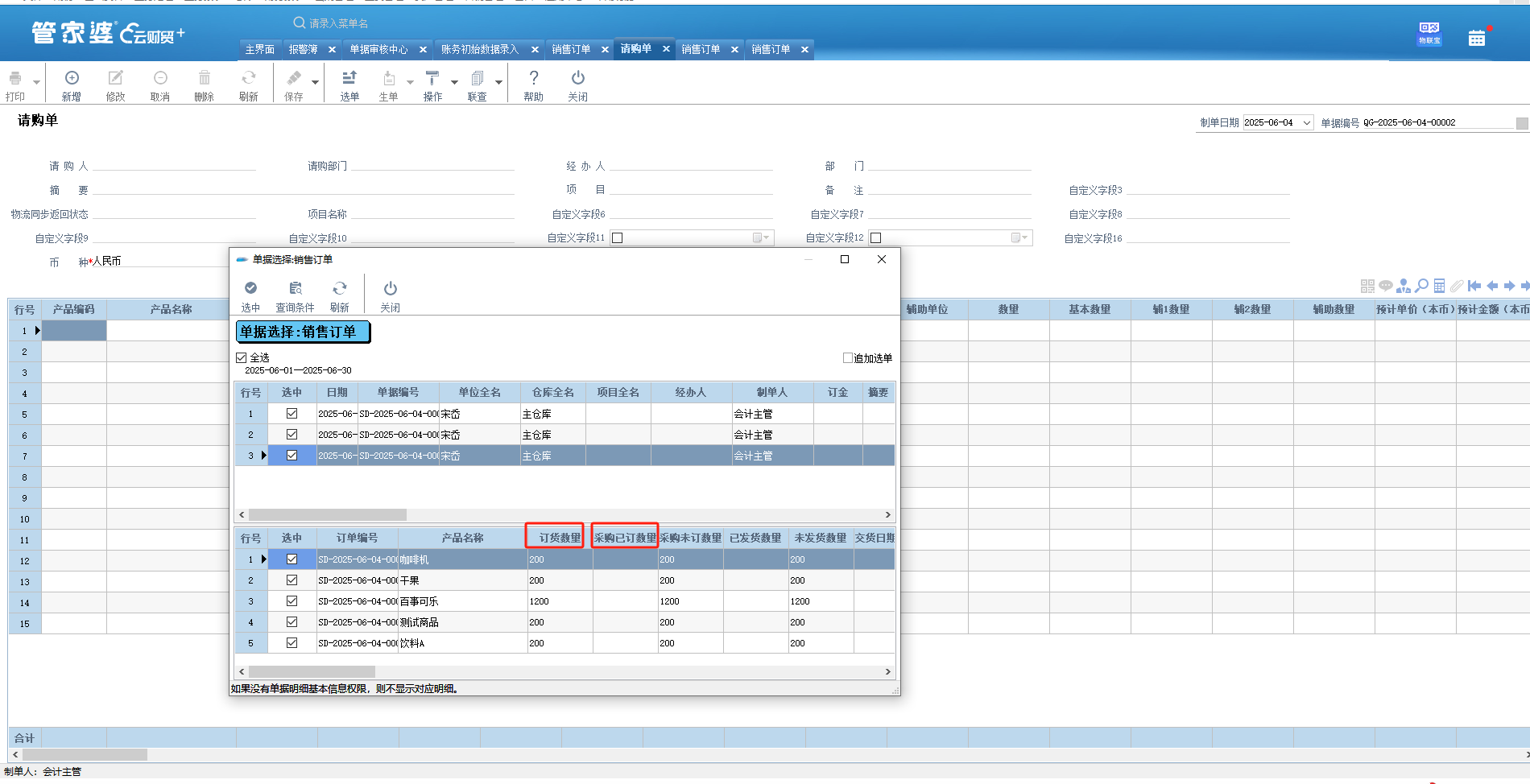Click the 新增 (New) toolbar icon

(72, 78)
